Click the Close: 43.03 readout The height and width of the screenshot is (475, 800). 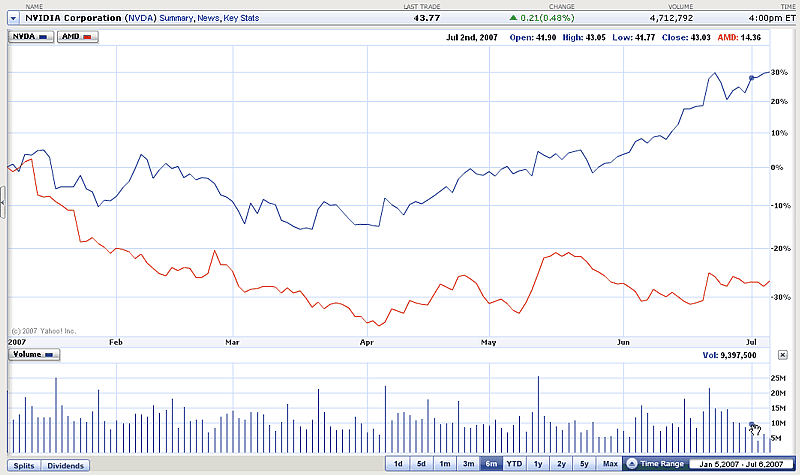pos(686,37)
